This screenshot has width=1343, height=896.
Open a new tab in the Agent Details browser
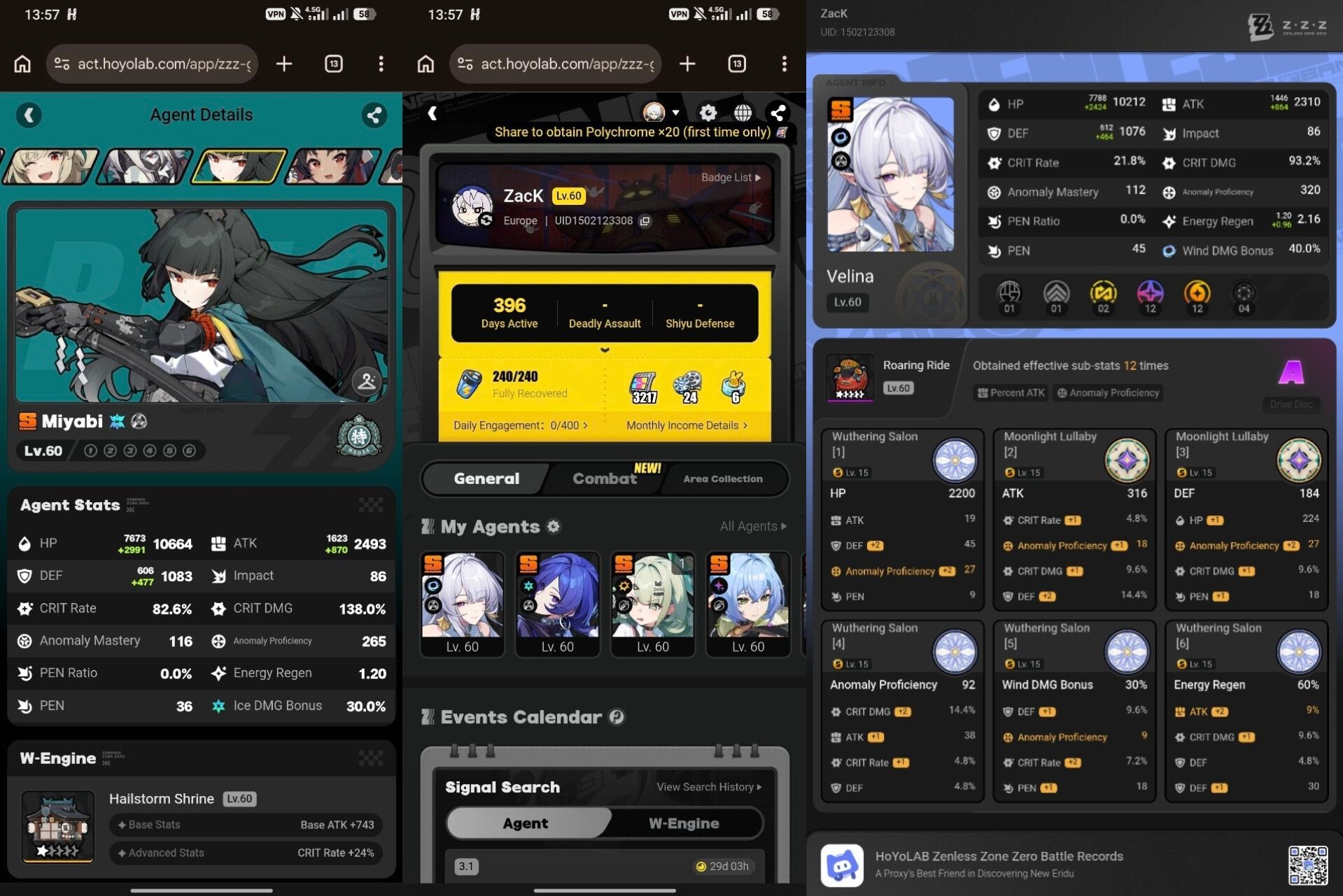click(284, 64)
